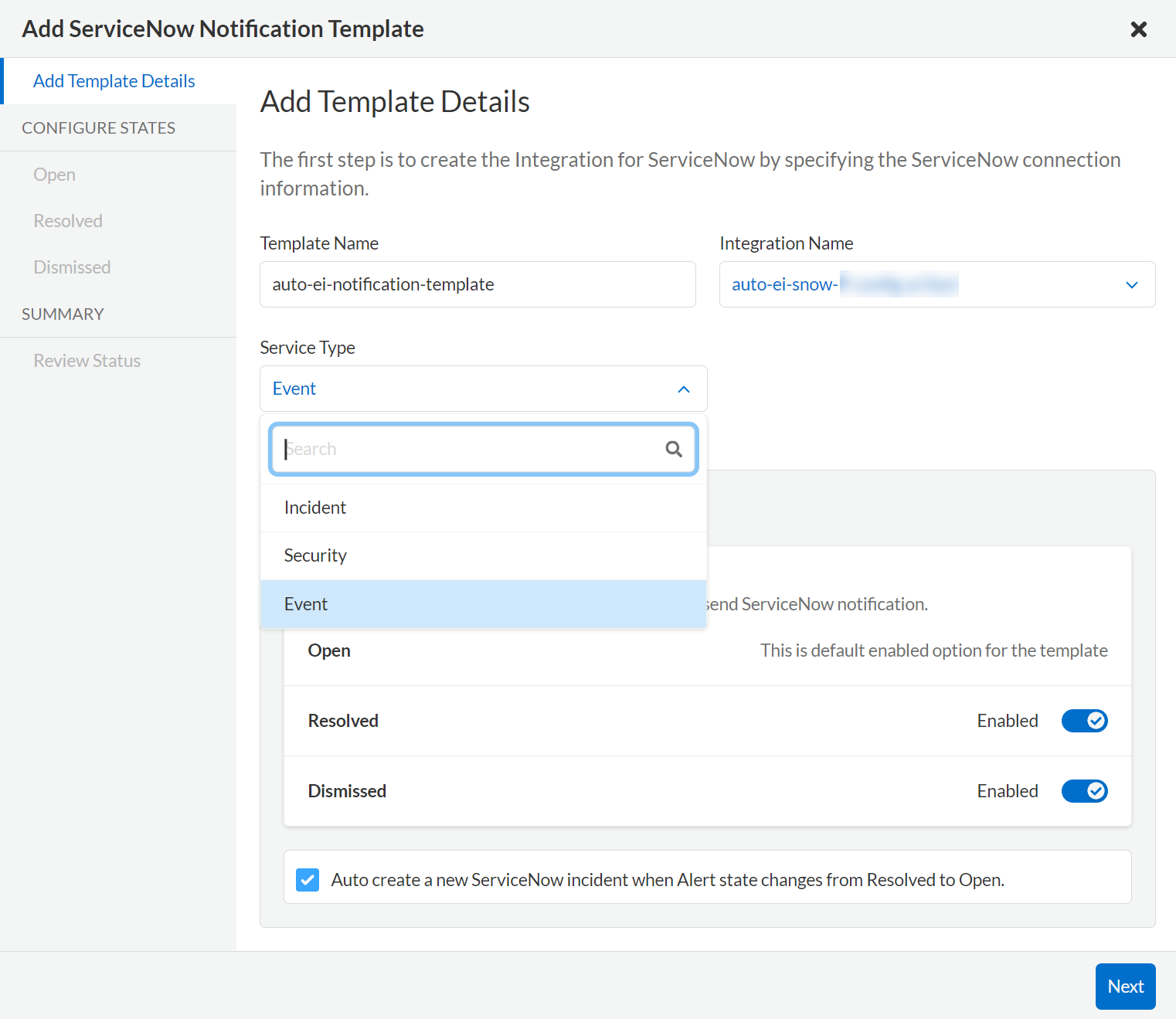Image resolution: width=1176 pixels, height=1019 pixels.
Task: Toggle the Resolved state Enabled switch
Action: 1084,721
